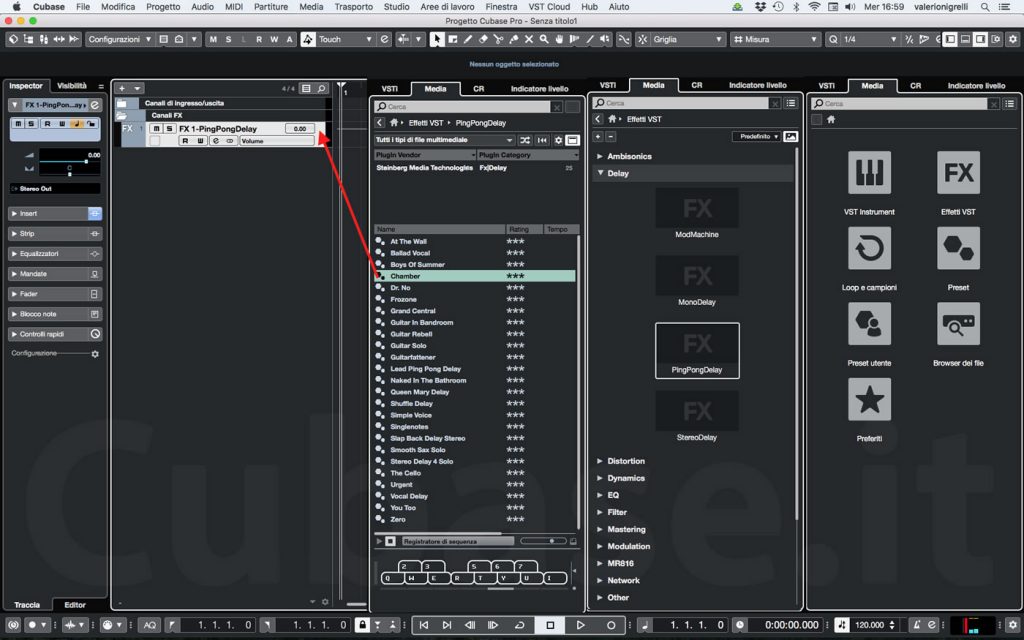Expand the Ambisonics category
The height and width of the screenshot is (640, 1024).
pos(600,156)
